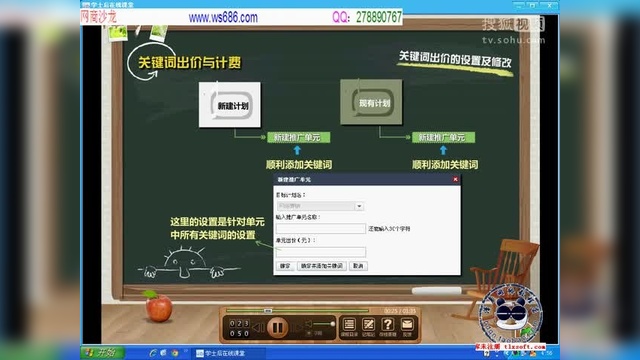This screenshot has height=360, width=640.
Task: Click 新建推广单元 label under 现有计划
Action: pyautogui.click(x=444, y=138)
